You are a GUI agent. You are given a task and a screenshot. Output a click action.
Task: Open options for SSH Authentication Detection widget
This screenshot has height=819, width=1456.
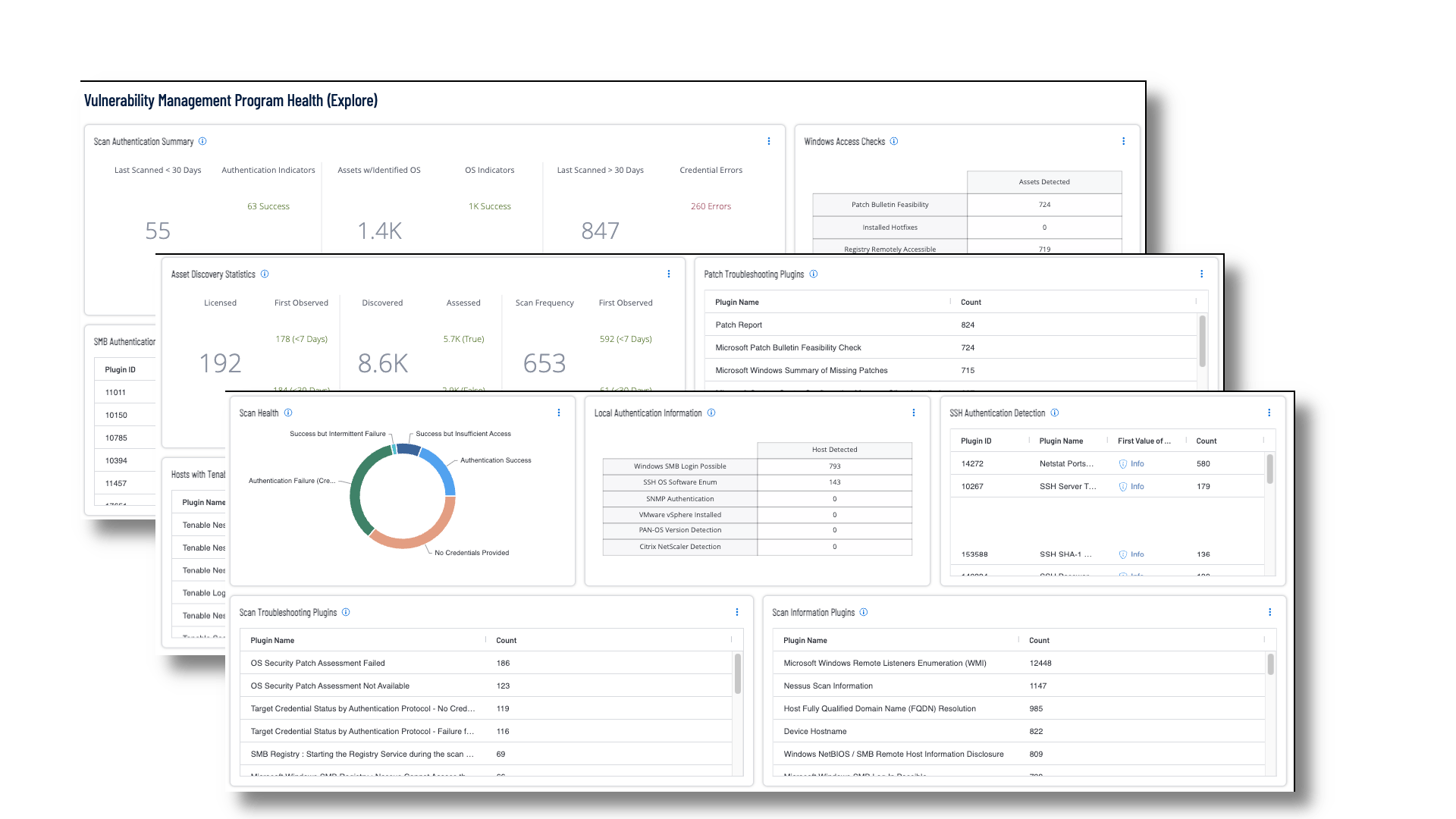tap(1269, 413)
